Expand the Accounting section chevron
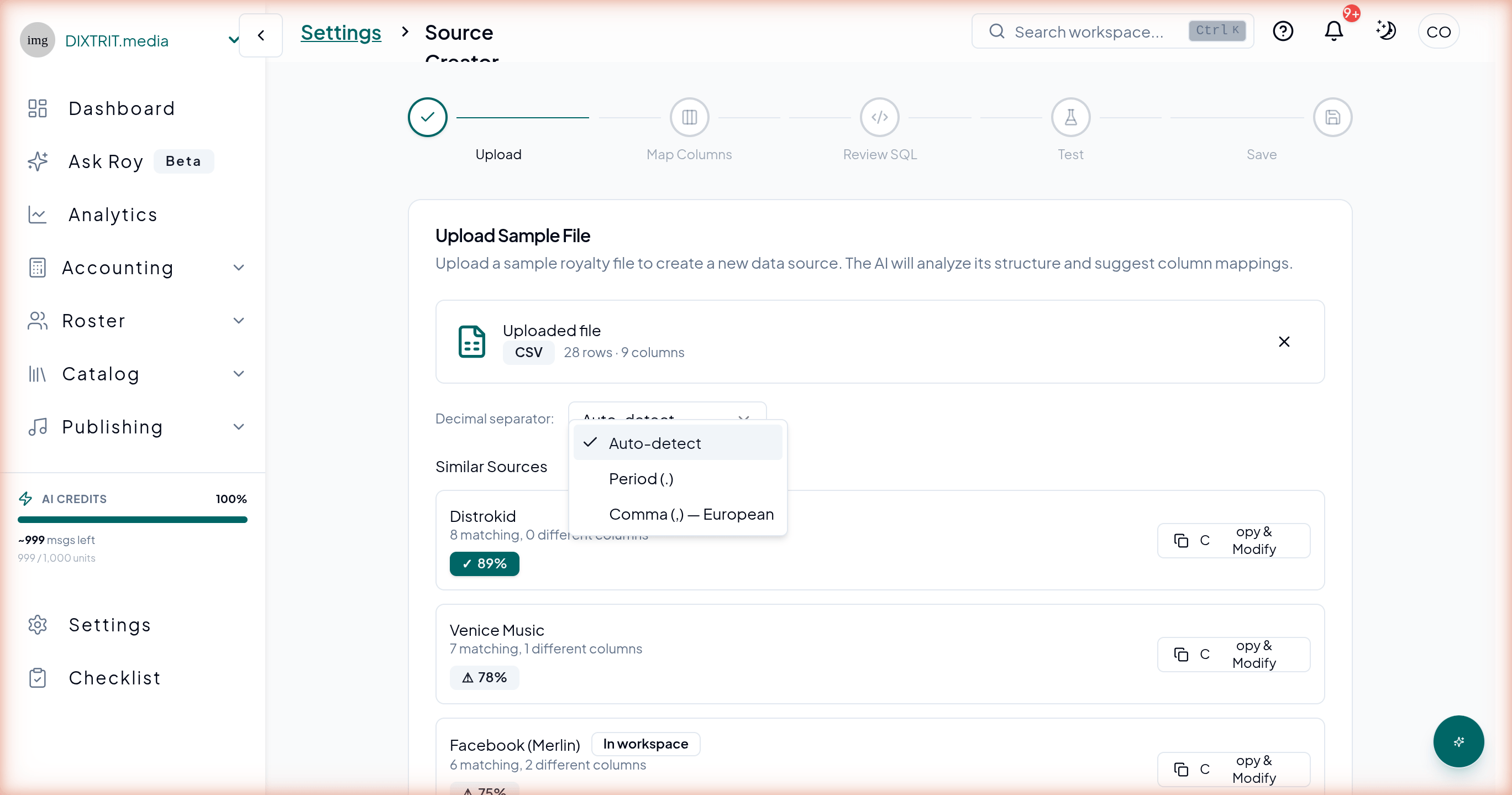The image size is (1512, 795). pos(238,268)
